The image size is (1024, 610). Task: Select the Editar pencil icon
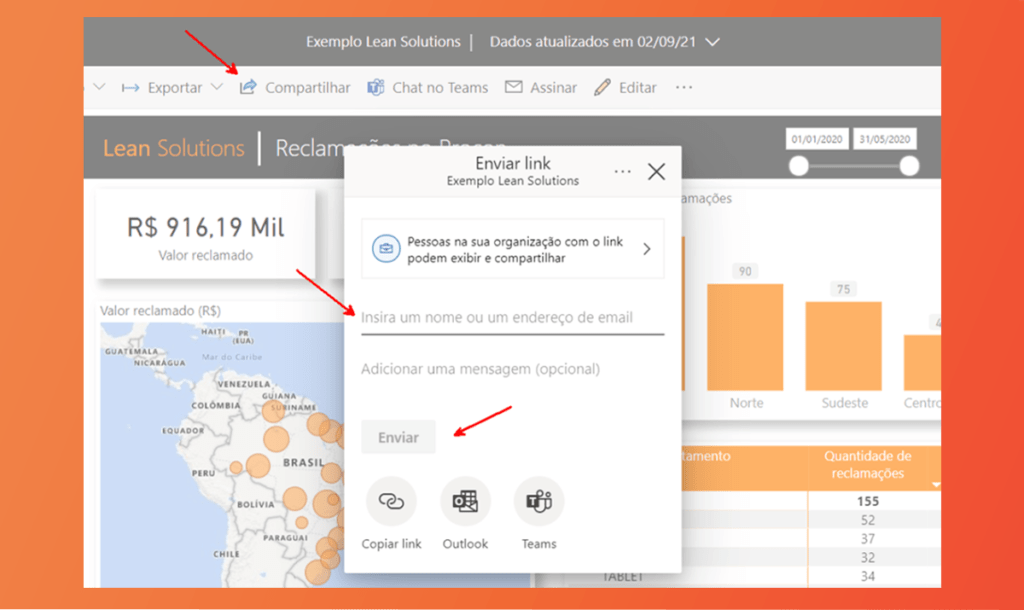pos(602,88)
